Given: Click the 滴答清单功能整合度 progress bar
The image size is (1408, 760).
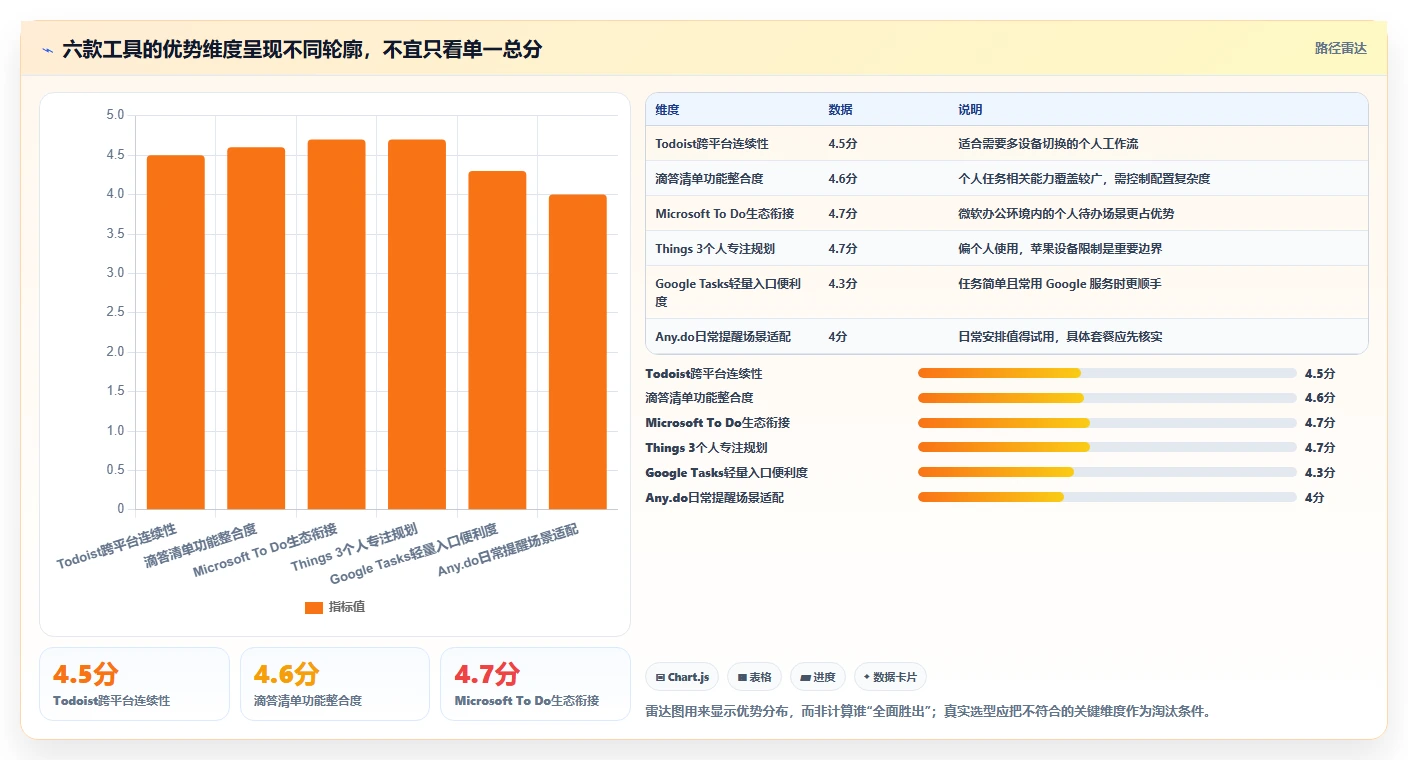Looking at the screenshot, I should pyautogui.click(x=1107, y=398).
